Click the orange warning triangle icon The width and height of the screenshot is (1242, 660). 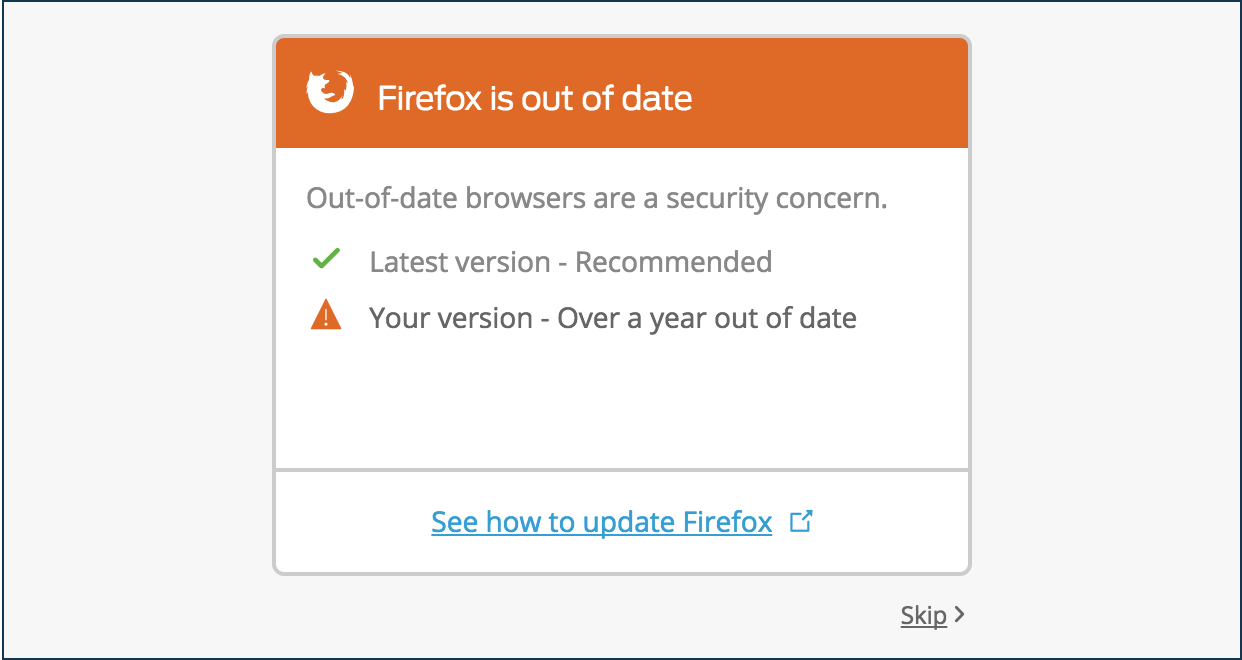(326, 317)
